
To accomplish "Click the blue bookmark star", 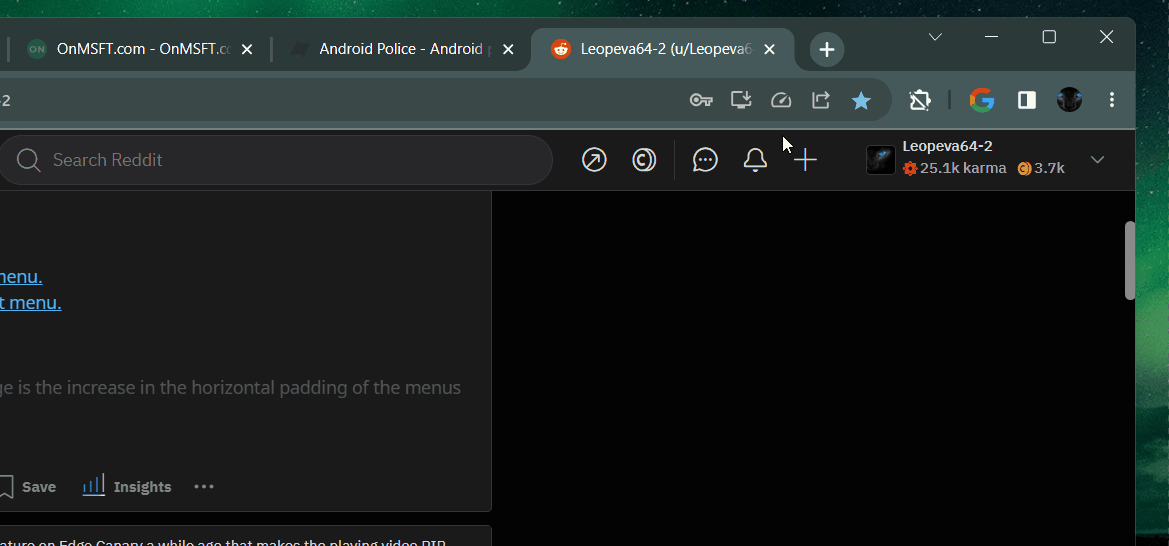I will click(x=861, y=100).
